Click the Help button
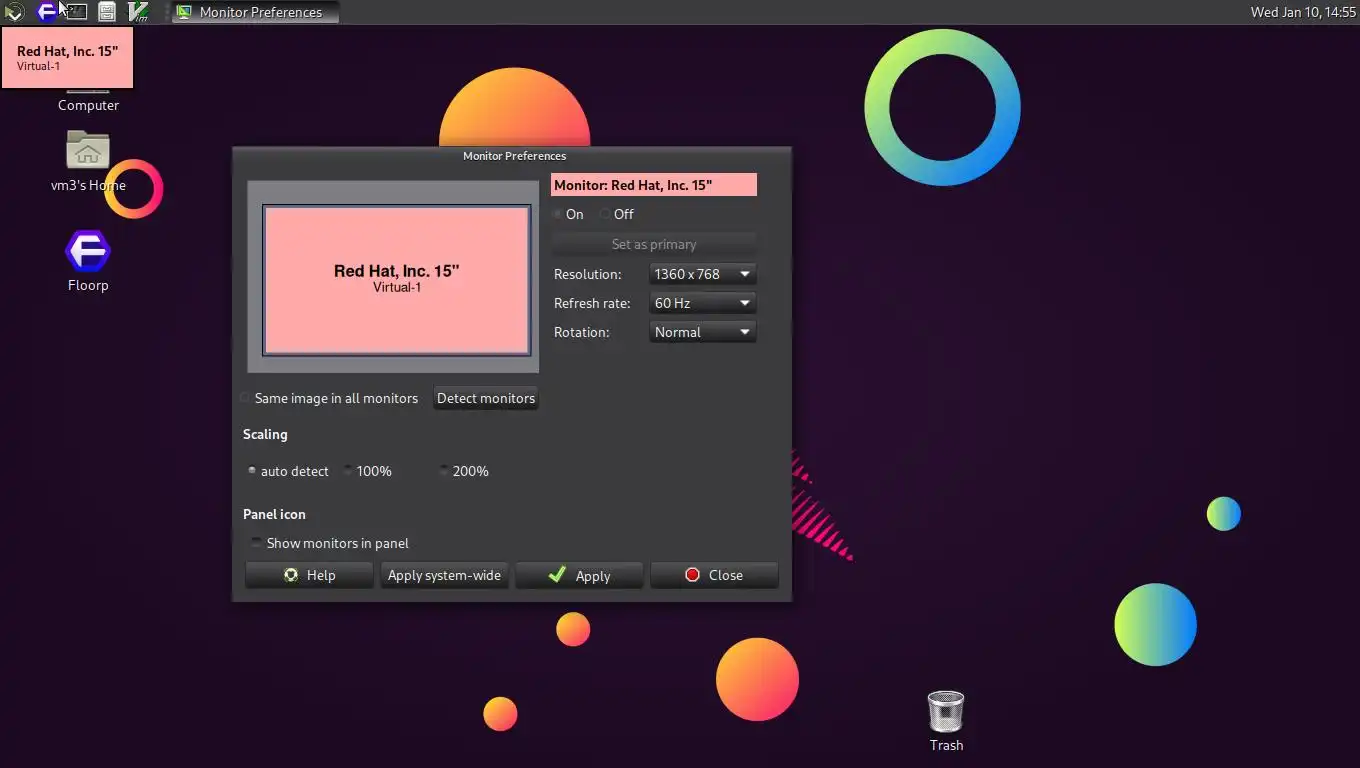The image size is (1360, 768). [x=309, y=575]
